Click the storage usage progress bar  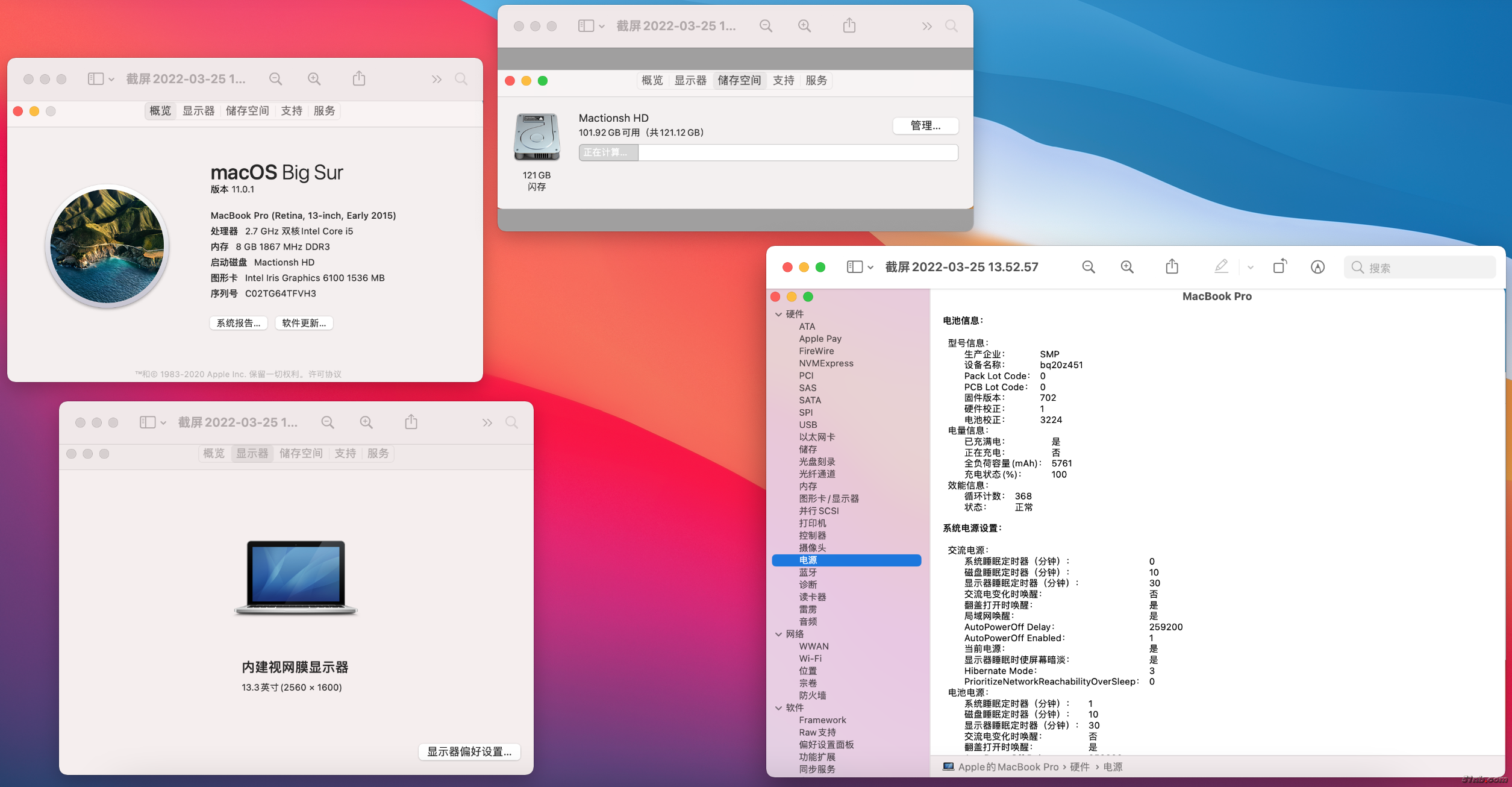pyautogui.click(x=768, y=152)
